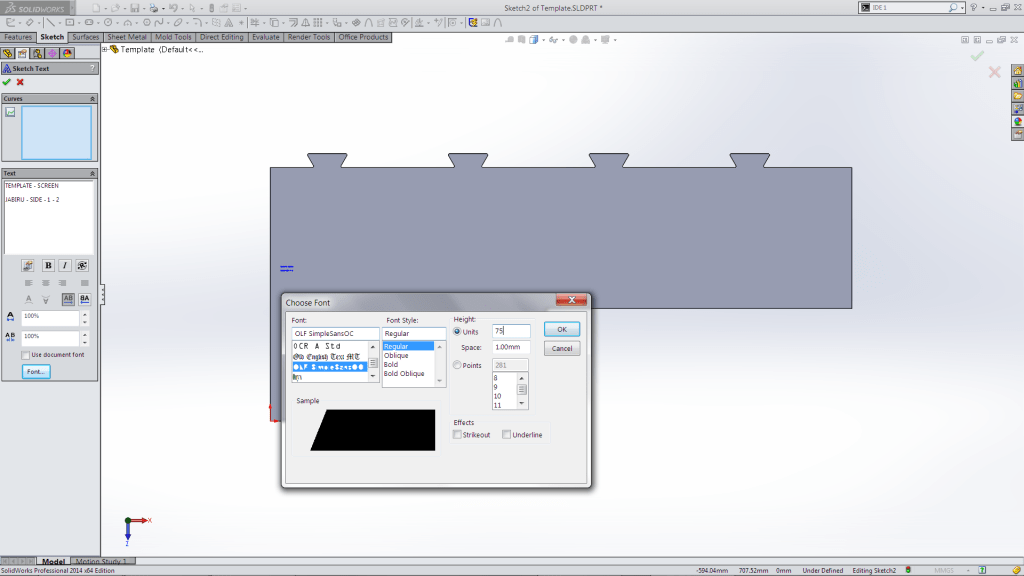The height and width of the screenshot is (576, 1024).
Task: Collapse the Curves section in Sketch Text
Action: click(x=93, y=99)
